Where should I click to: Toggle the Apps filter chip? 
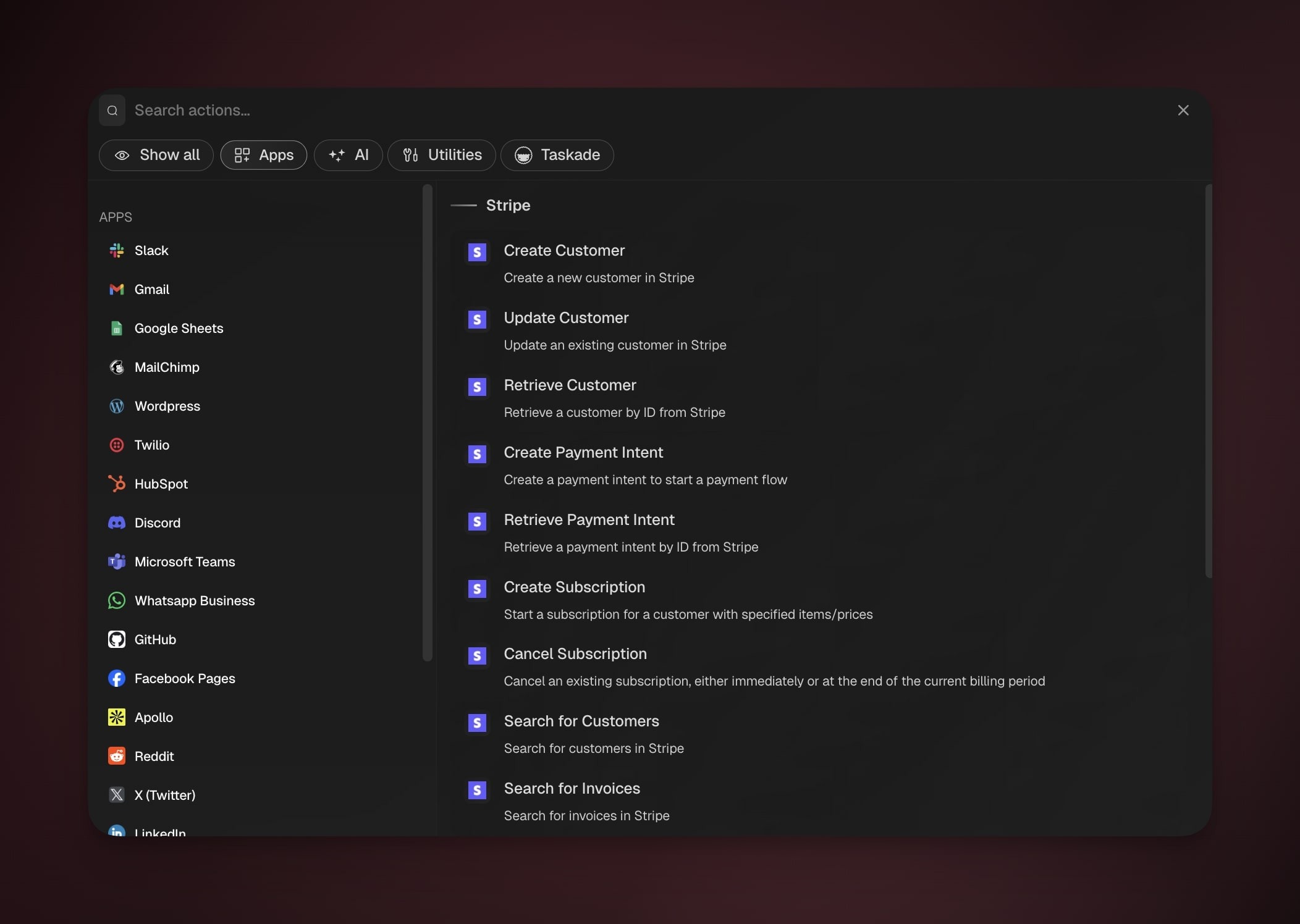click(x=264, y=155)
